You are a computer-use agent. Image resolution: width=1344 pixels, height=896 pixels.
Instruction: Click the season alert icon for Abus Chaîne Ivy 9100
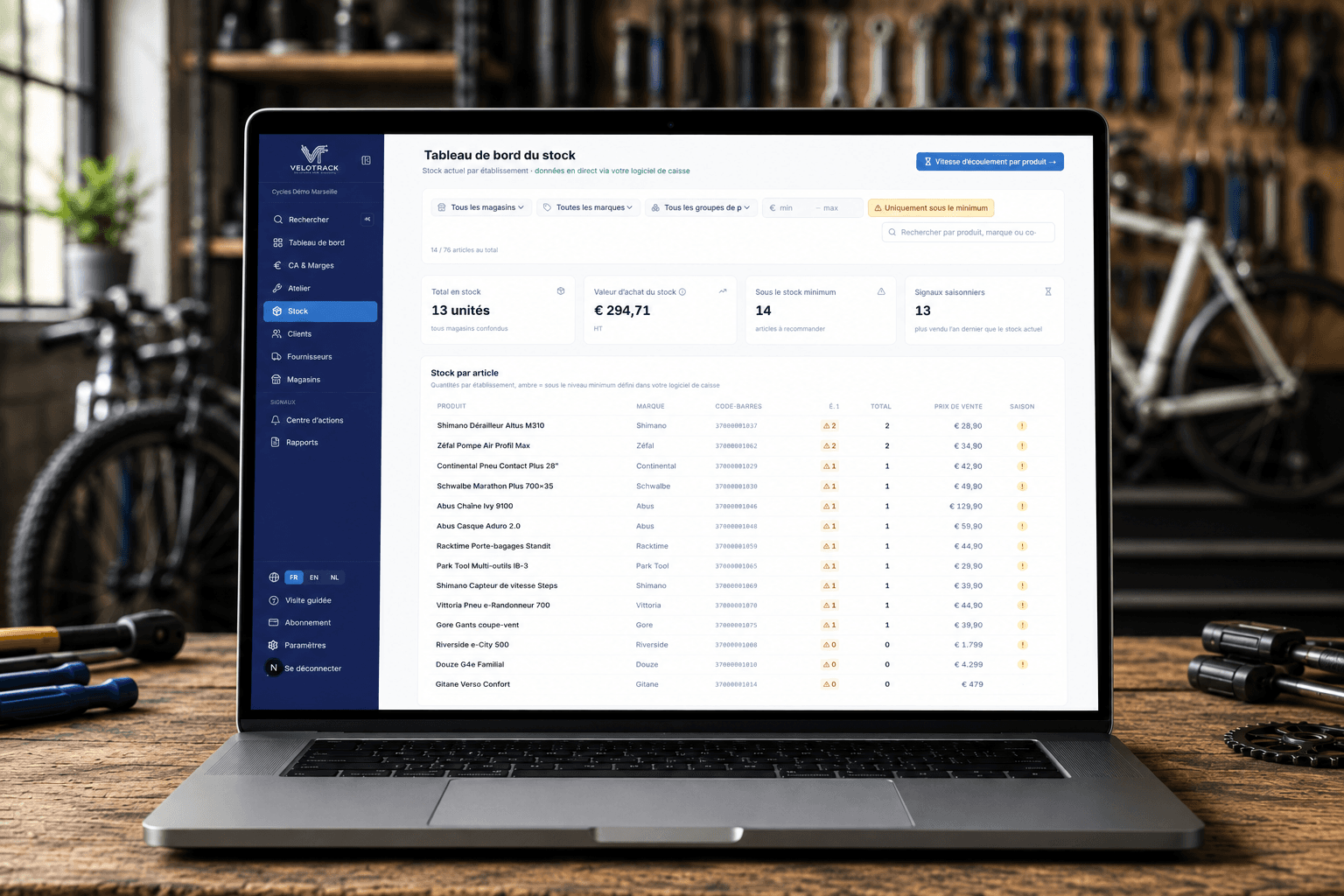[x=1021, y=507]
